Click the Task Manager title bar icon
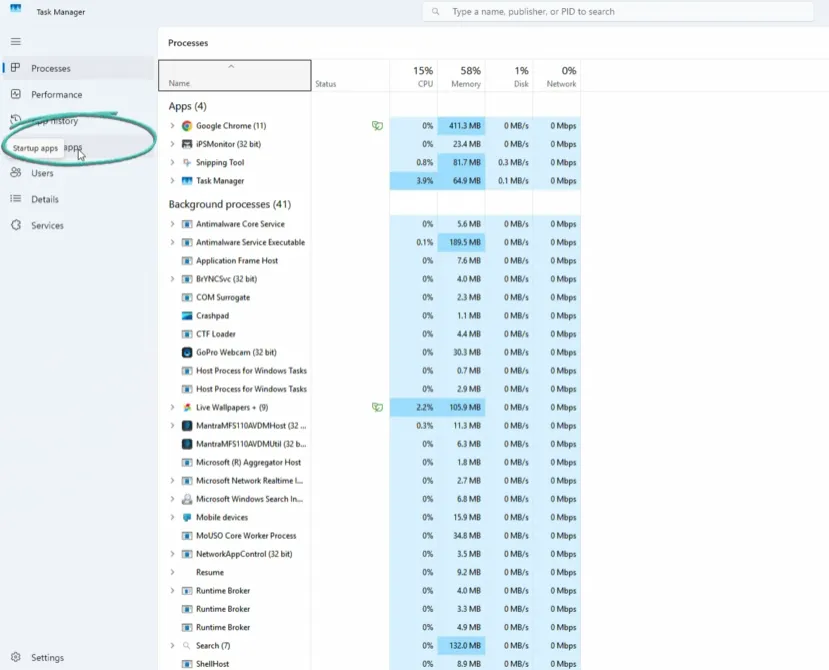Viewport: 829px width, 670px height. click(16, 8)
